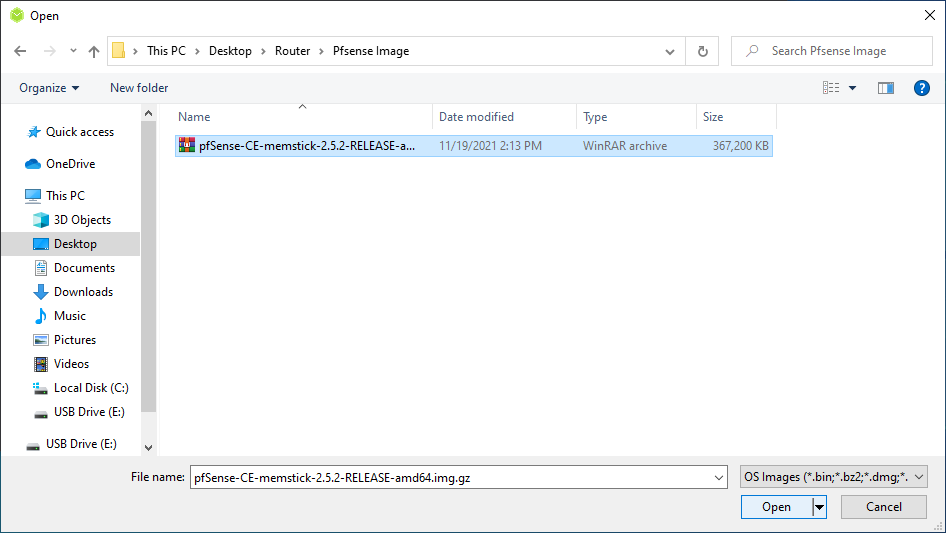
Task: Click the Quick access star icon
Action: tap(34, 132)
